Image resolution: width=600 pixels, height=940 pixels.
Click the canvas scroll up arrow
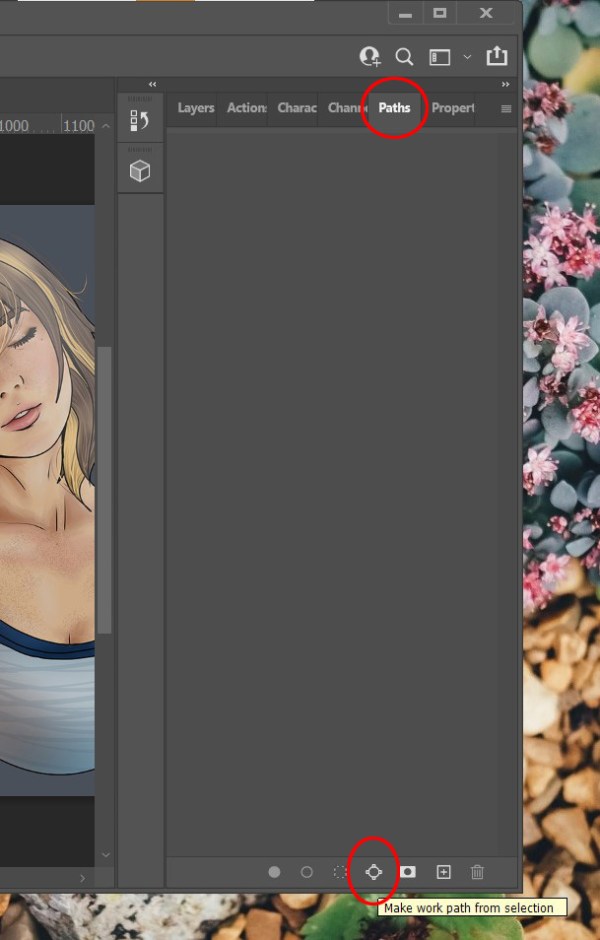tap(106, 126)
